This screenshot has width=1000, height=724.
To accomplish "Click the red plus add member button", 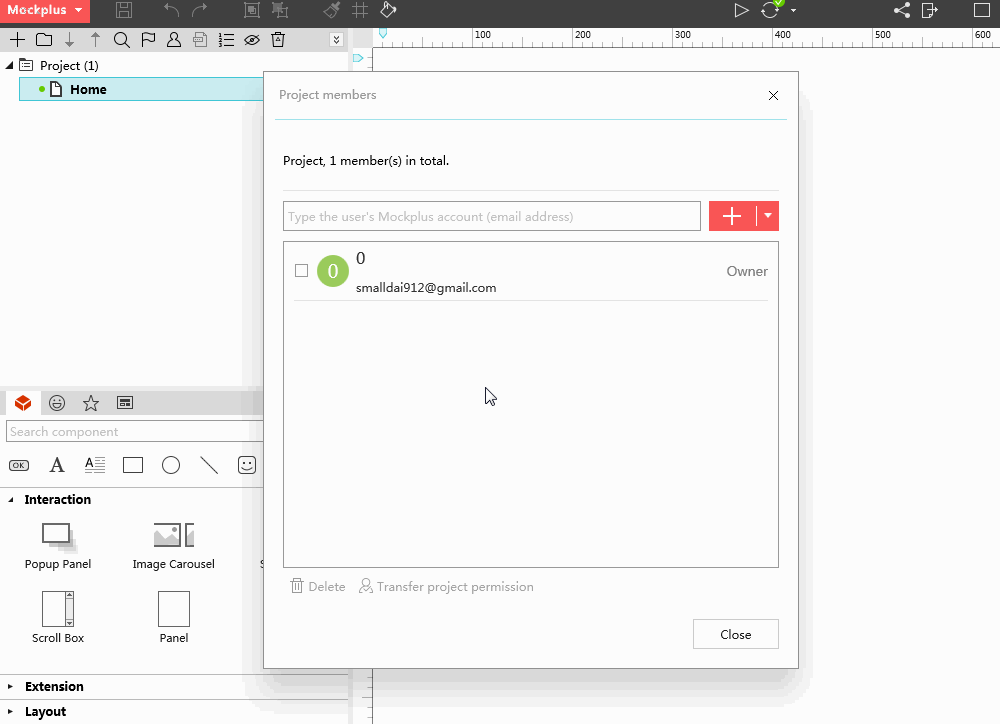I will pos(732,216).
